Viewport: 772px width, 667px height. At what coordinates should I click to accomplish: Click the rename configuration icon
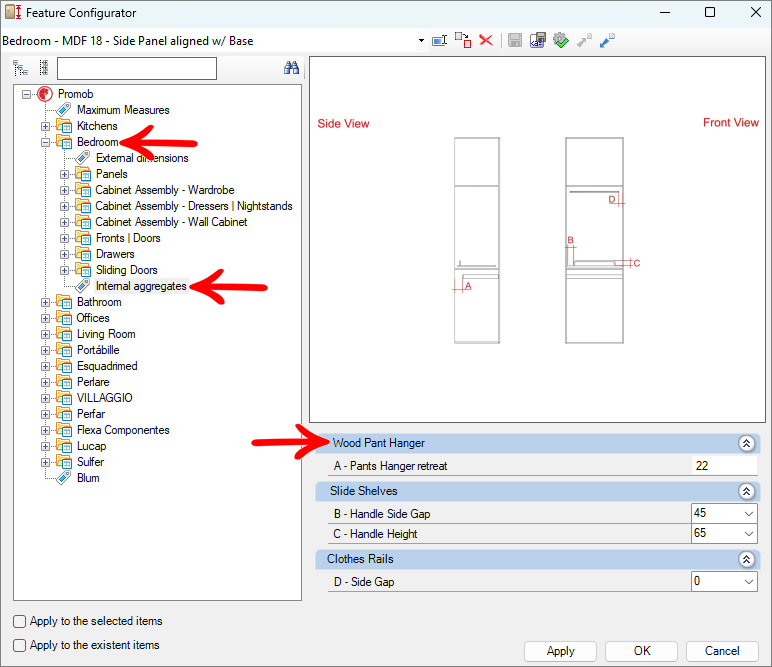(x=439, y=40)
